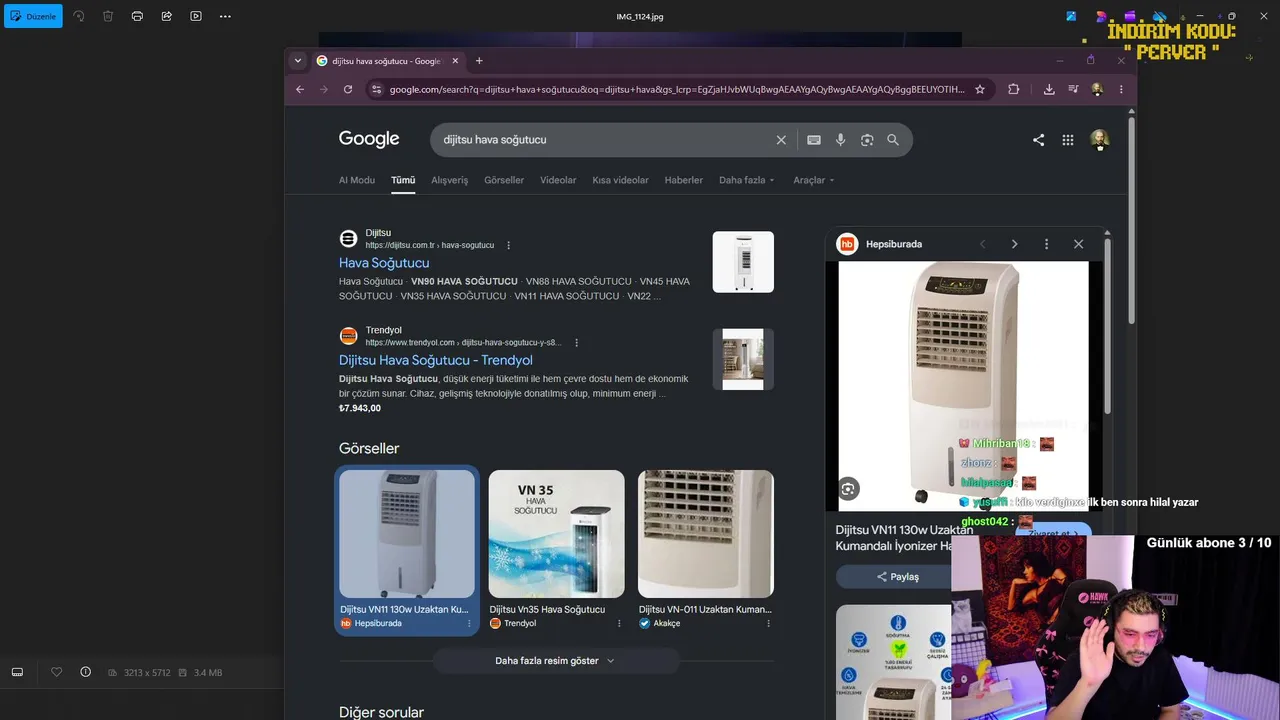This screenshot has height=720, width=1280.
Task: Select the dijitsu hava soğutucu browser tab
Action: pyautogui.click(x=388, y=61)
